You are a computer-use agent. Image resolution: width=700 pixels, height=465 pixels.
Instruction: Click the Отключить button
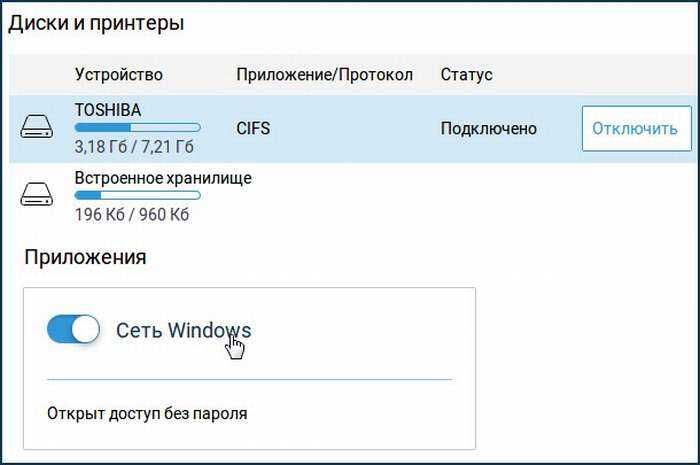[x=637, y=129]
